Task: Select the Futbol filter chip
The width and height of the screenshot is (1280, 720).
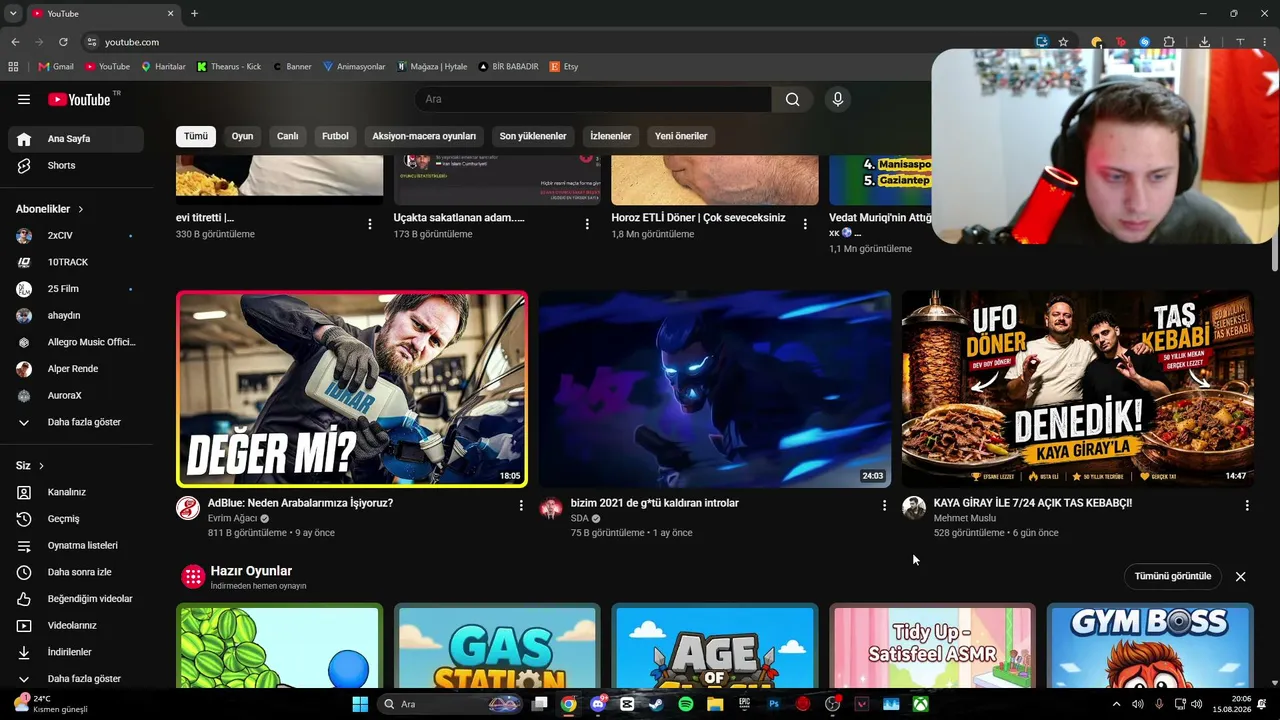Action: [336, 136]
